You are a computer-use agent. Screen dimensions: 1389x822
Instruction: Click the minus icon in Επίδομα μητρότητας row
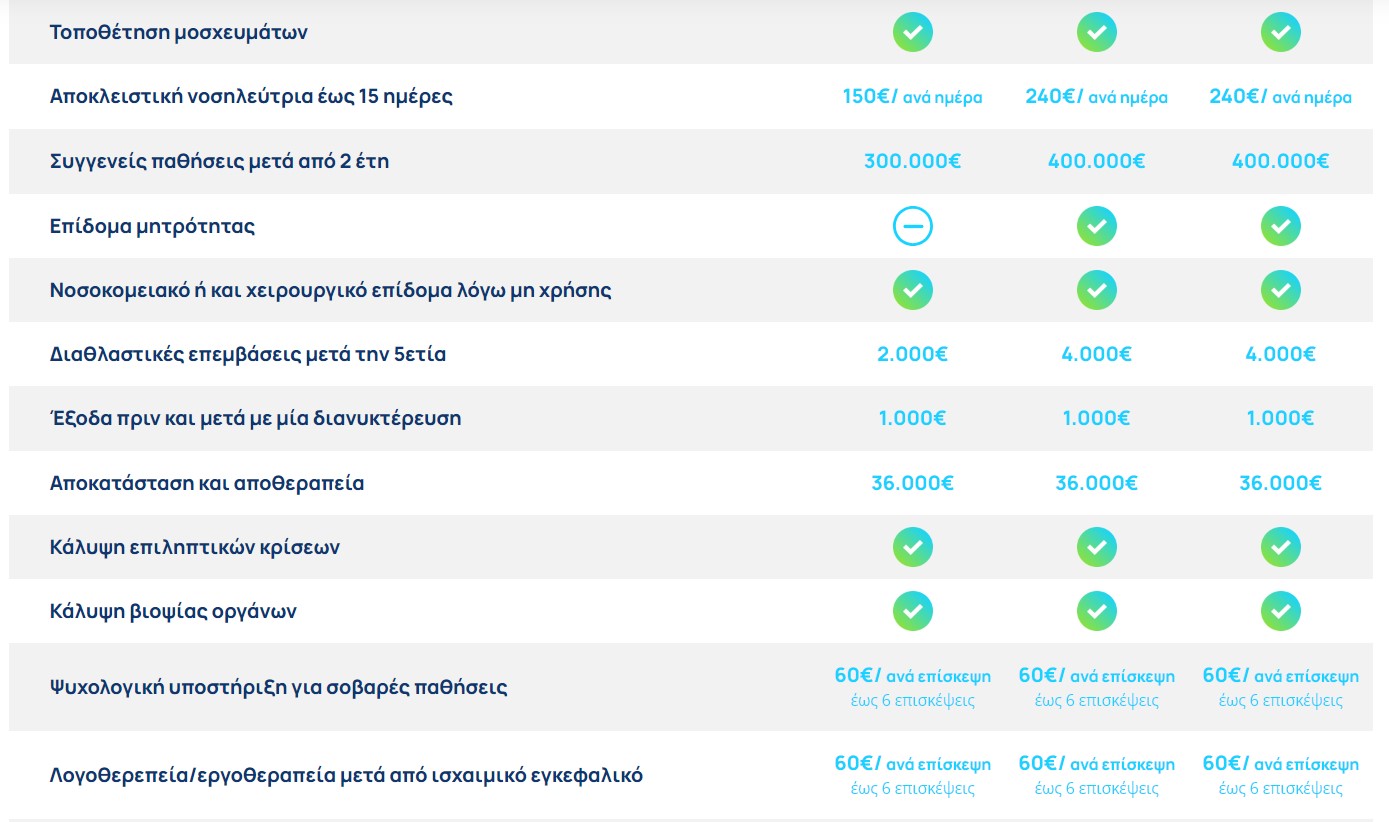click(912, 227)
